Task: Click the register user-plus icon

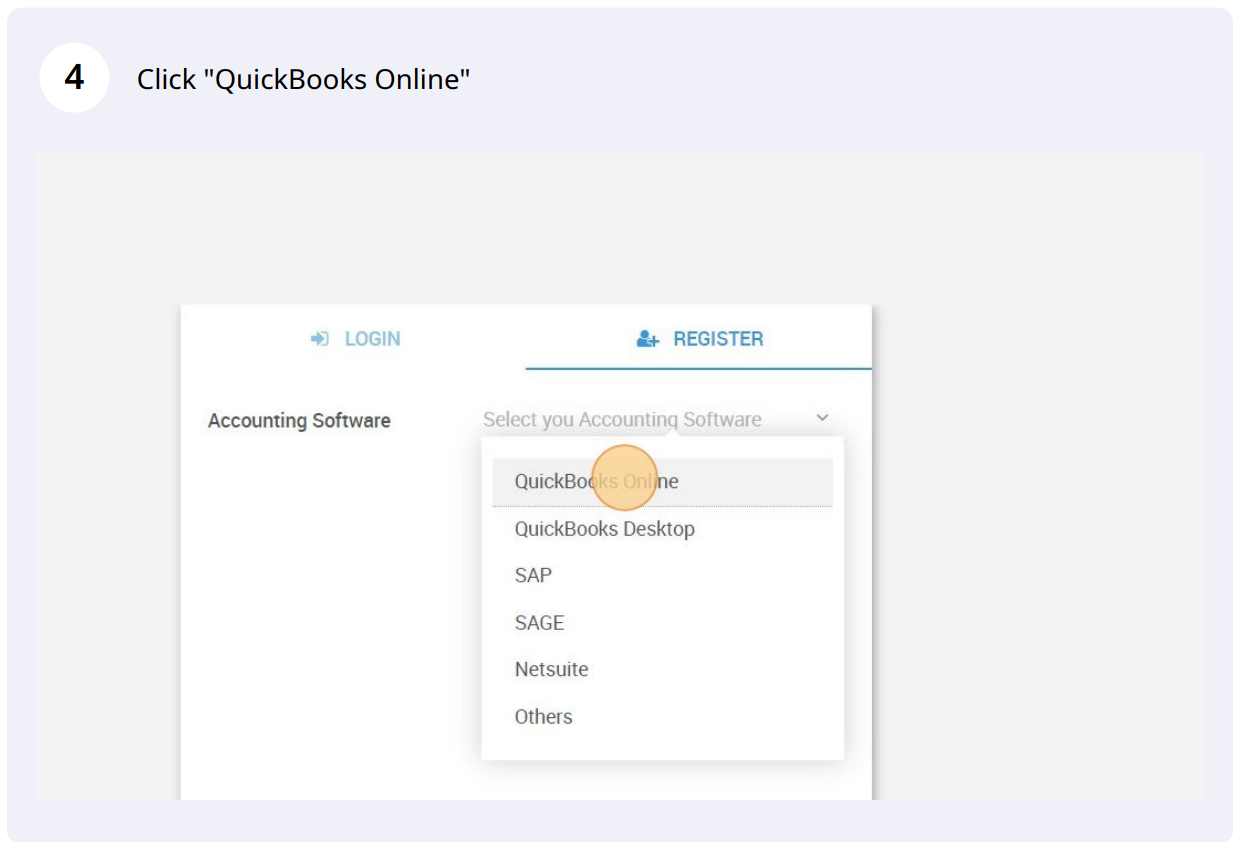Action: tap(648, 339)
